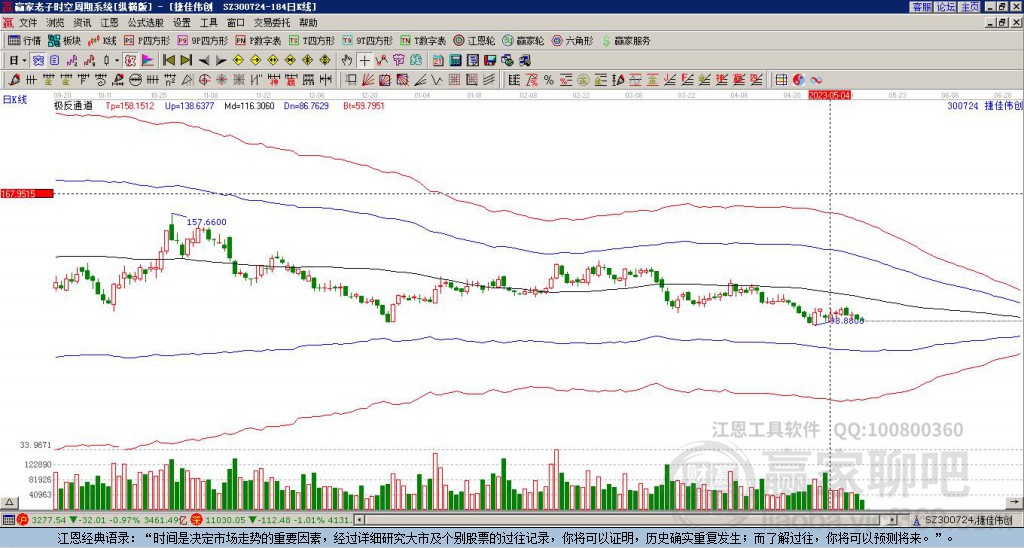This screenshot has height=548, width=1024.
Task: Open the 浏览 menu
Action: 55,23
